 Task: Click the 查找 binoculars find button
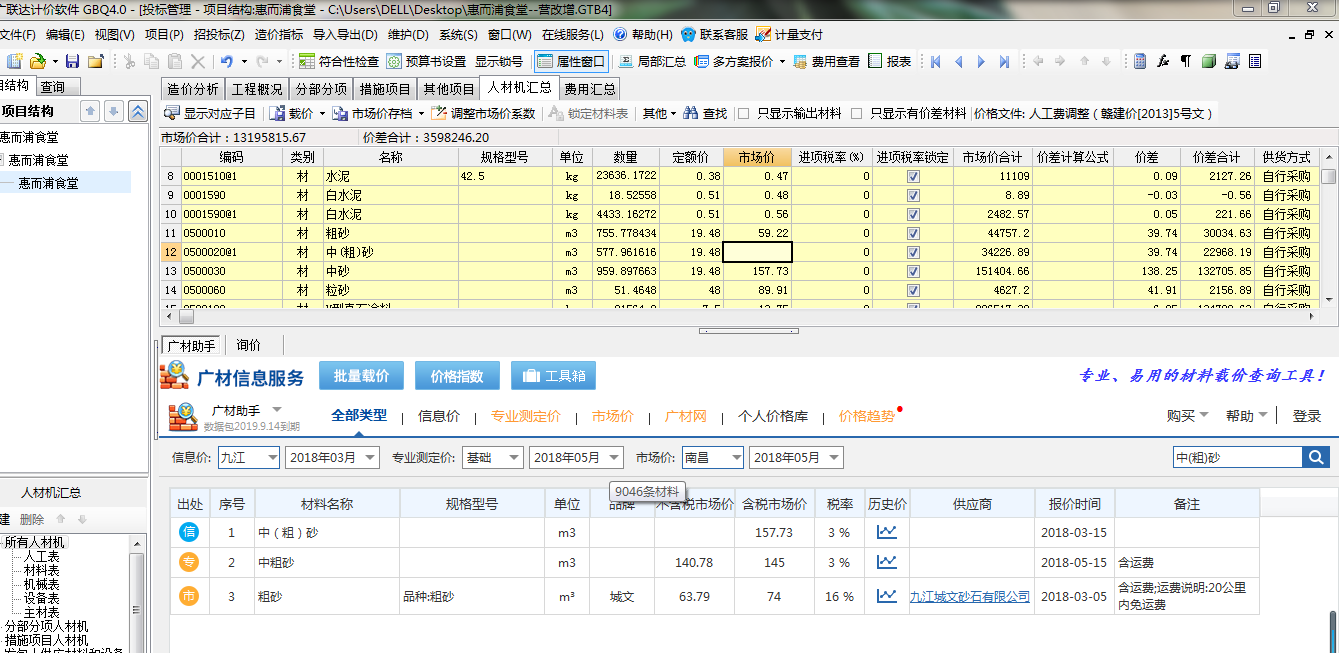(705, 114)
